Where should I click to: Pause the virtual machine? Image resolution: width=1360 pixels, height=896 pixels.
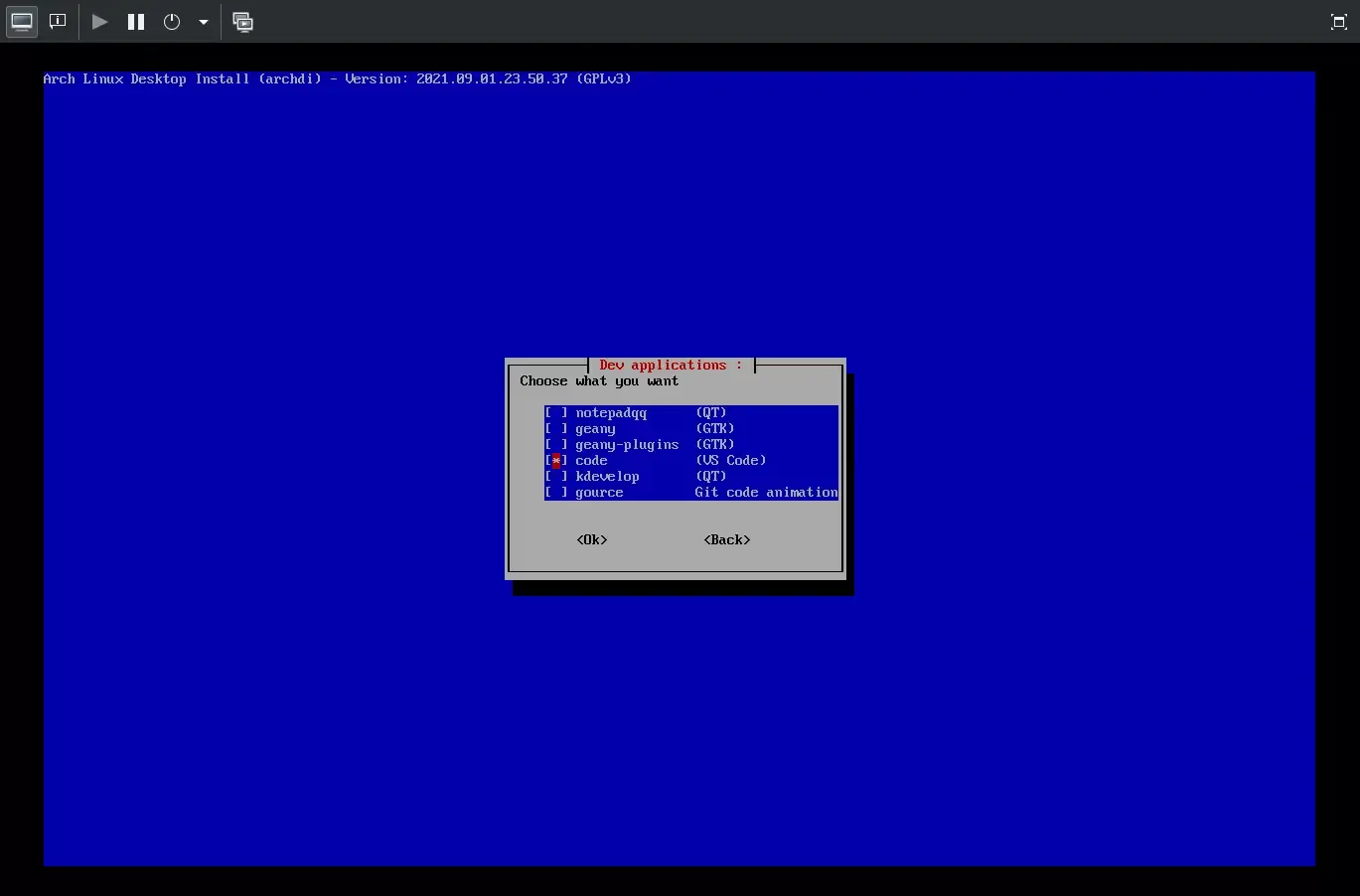[136, 22]
